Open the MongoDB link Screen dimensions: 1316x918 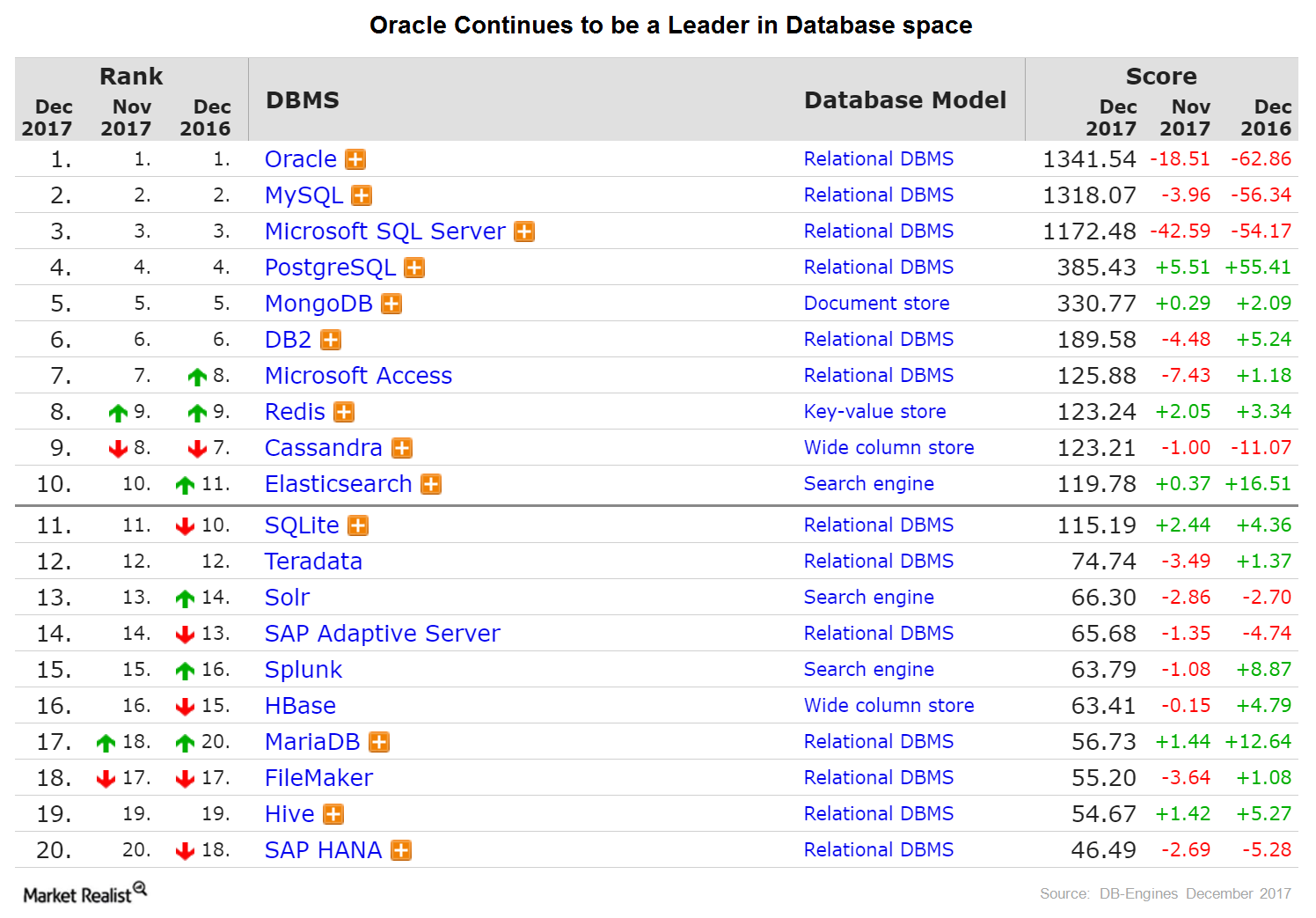tap(319, 304)
